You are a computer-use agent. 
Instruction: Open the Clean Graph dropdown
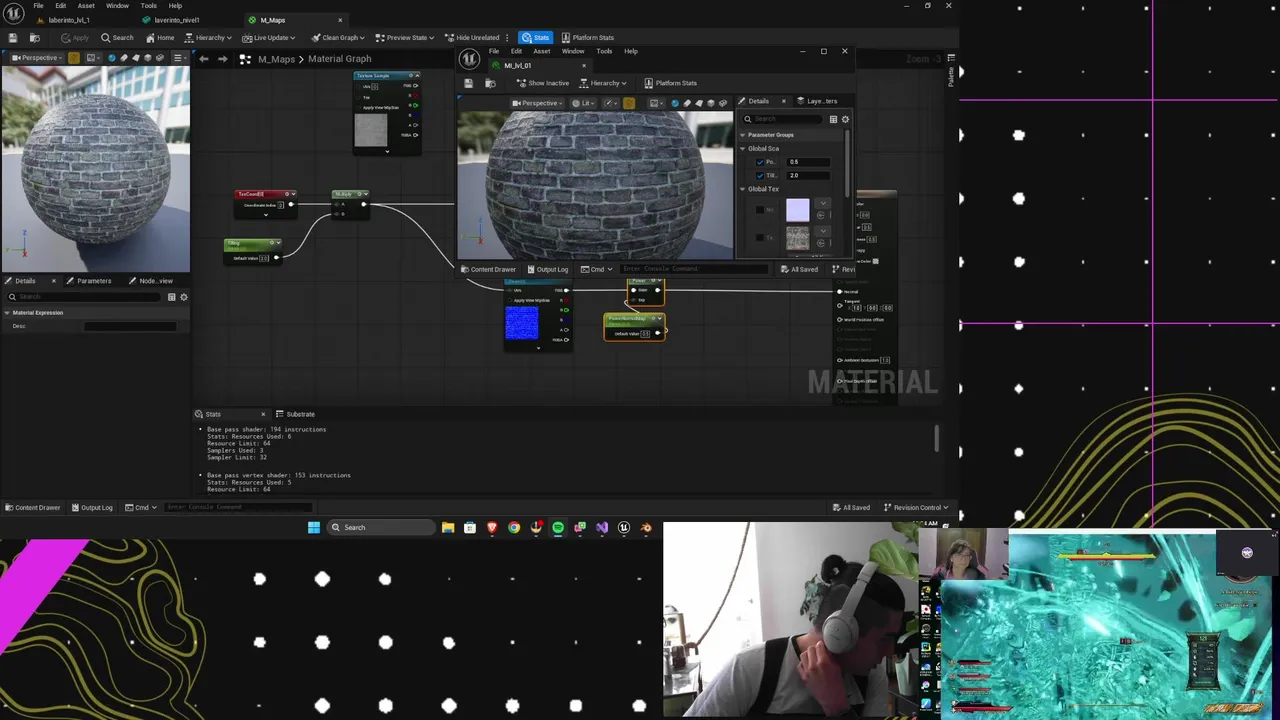[x=338, y=38]
